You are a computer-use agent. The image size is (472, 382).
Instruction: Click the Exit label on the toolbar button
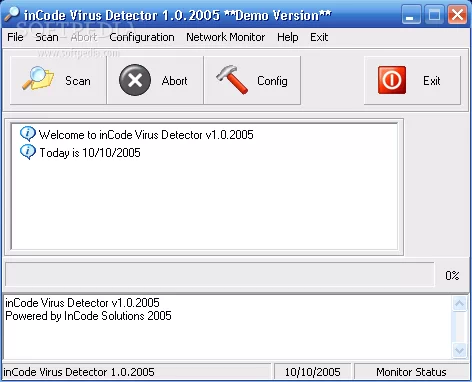432,81
